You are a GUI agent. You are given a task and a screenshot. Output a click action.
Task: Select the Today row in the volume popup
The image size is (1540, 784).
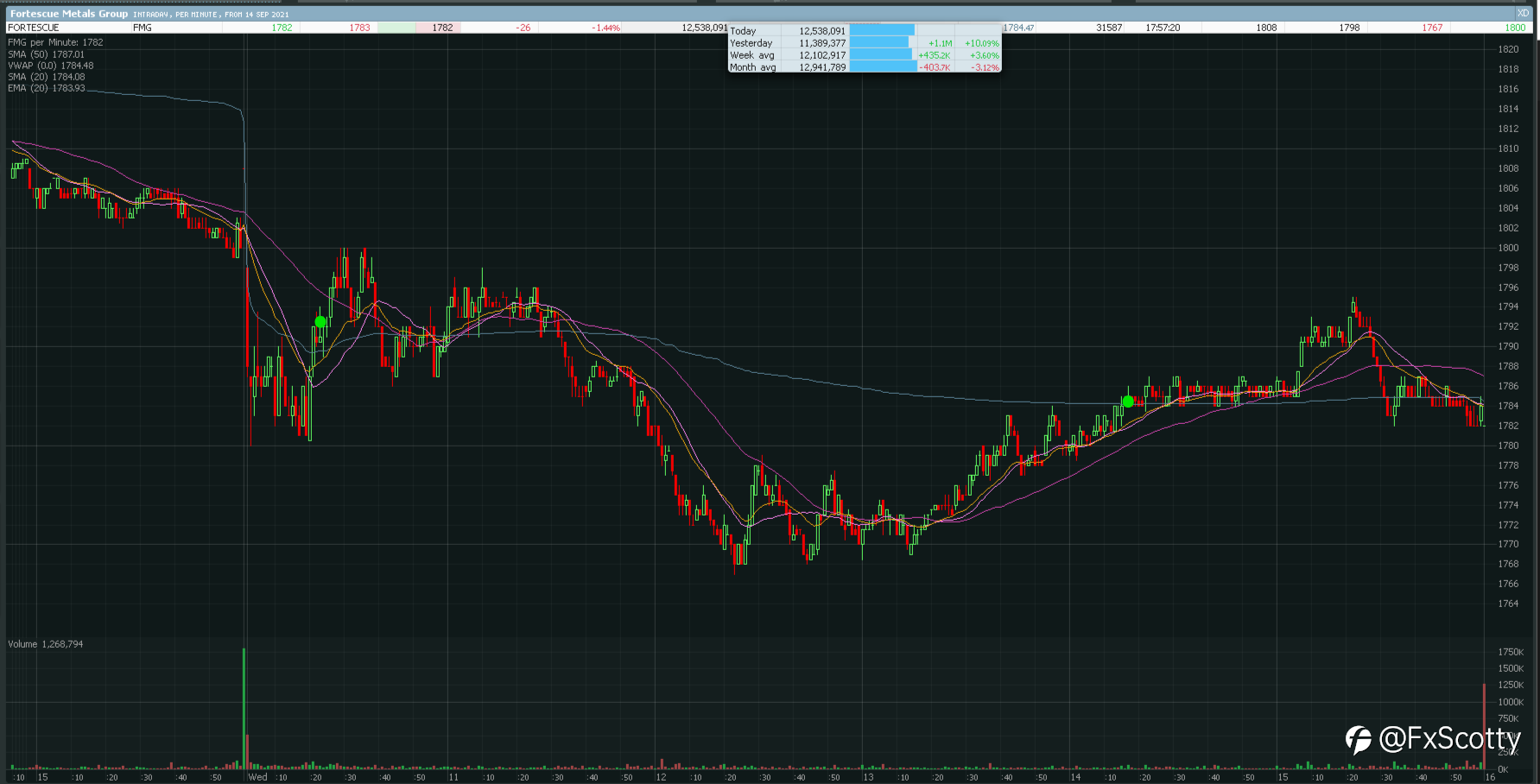point(865,30)
